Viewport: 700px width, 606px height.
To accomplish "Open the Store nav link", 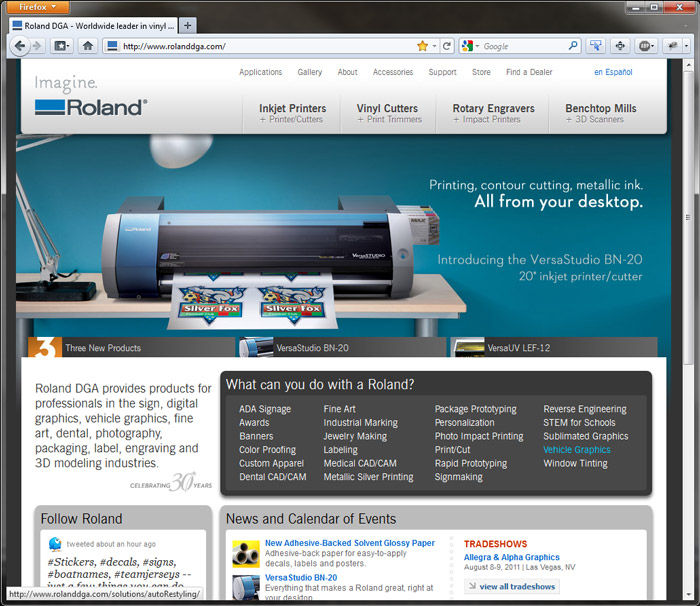I will pos(481,72).
